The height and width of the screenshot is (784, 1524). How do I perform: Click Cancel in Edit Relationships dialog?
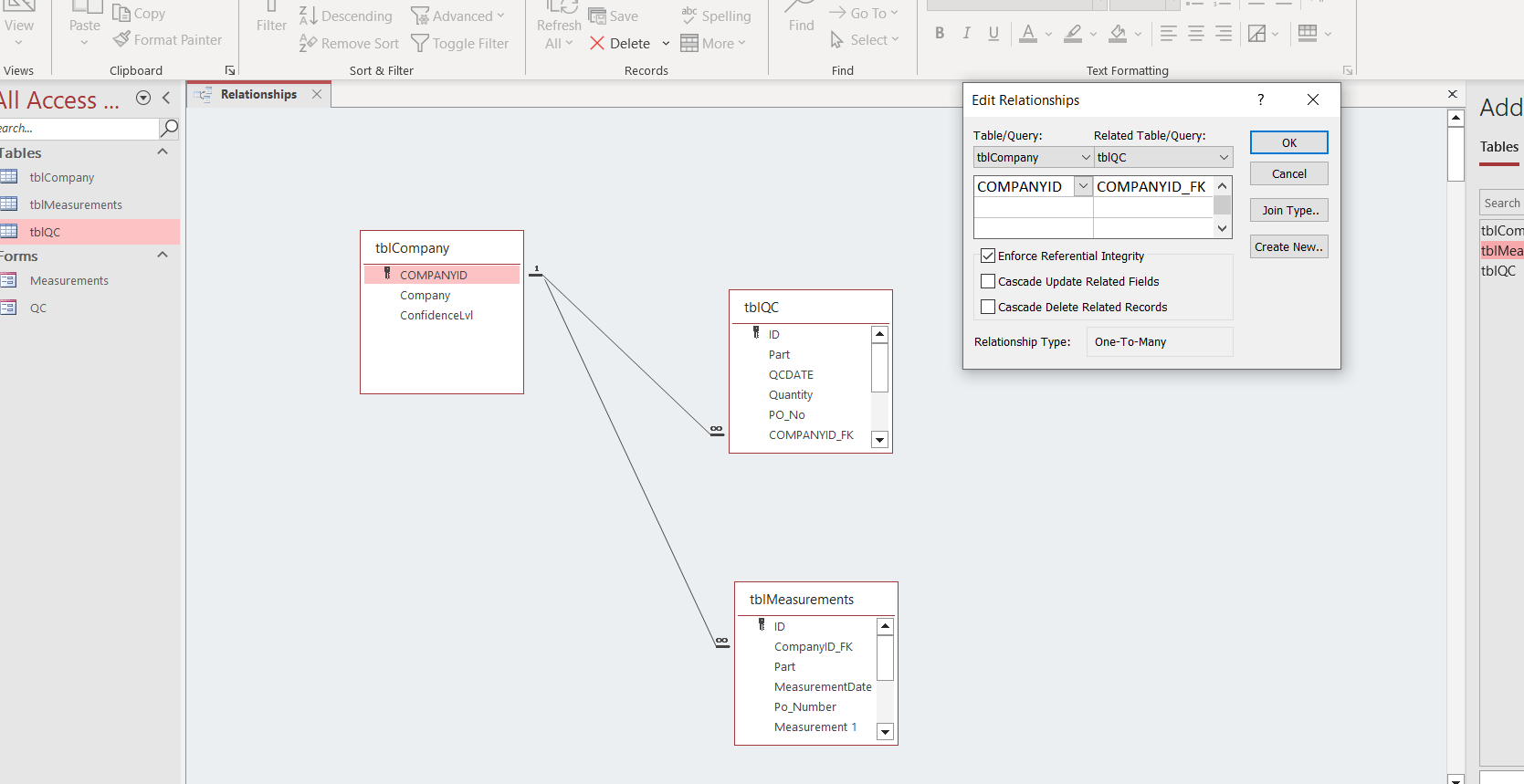coord(1289,173)
